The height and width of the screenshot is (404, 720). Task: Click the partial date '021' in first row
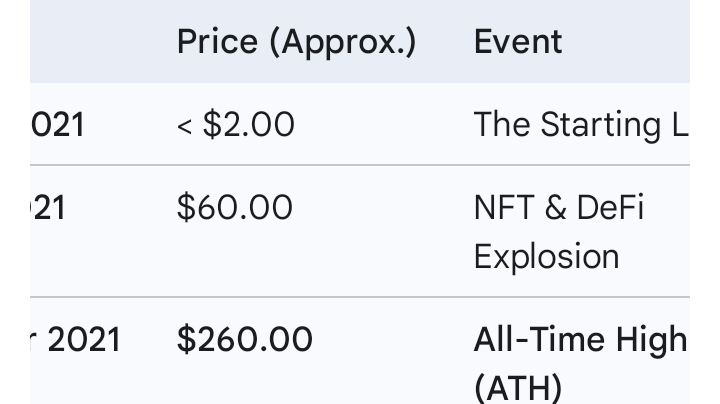[x=58, y=125]
